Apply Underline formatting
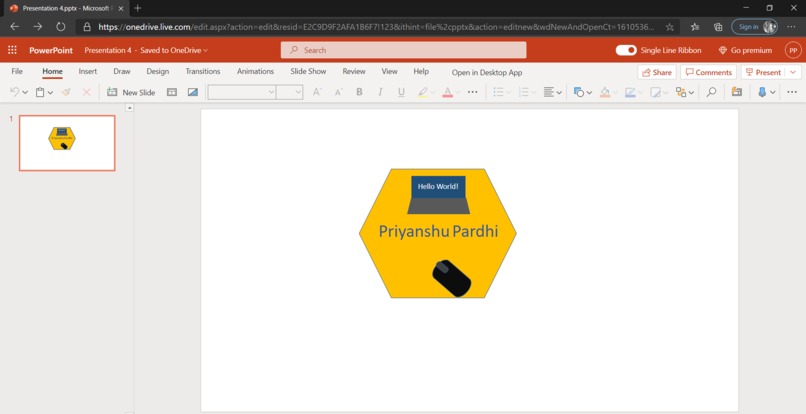 pos(401,92)
